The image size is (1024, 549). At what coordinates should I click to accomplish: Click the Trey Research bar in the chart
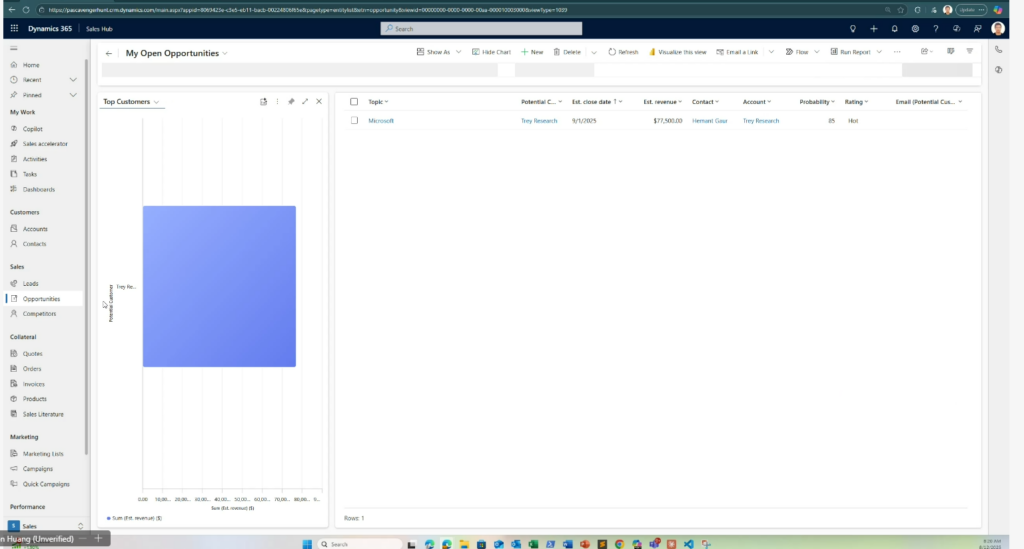click(x=219, y=287)
